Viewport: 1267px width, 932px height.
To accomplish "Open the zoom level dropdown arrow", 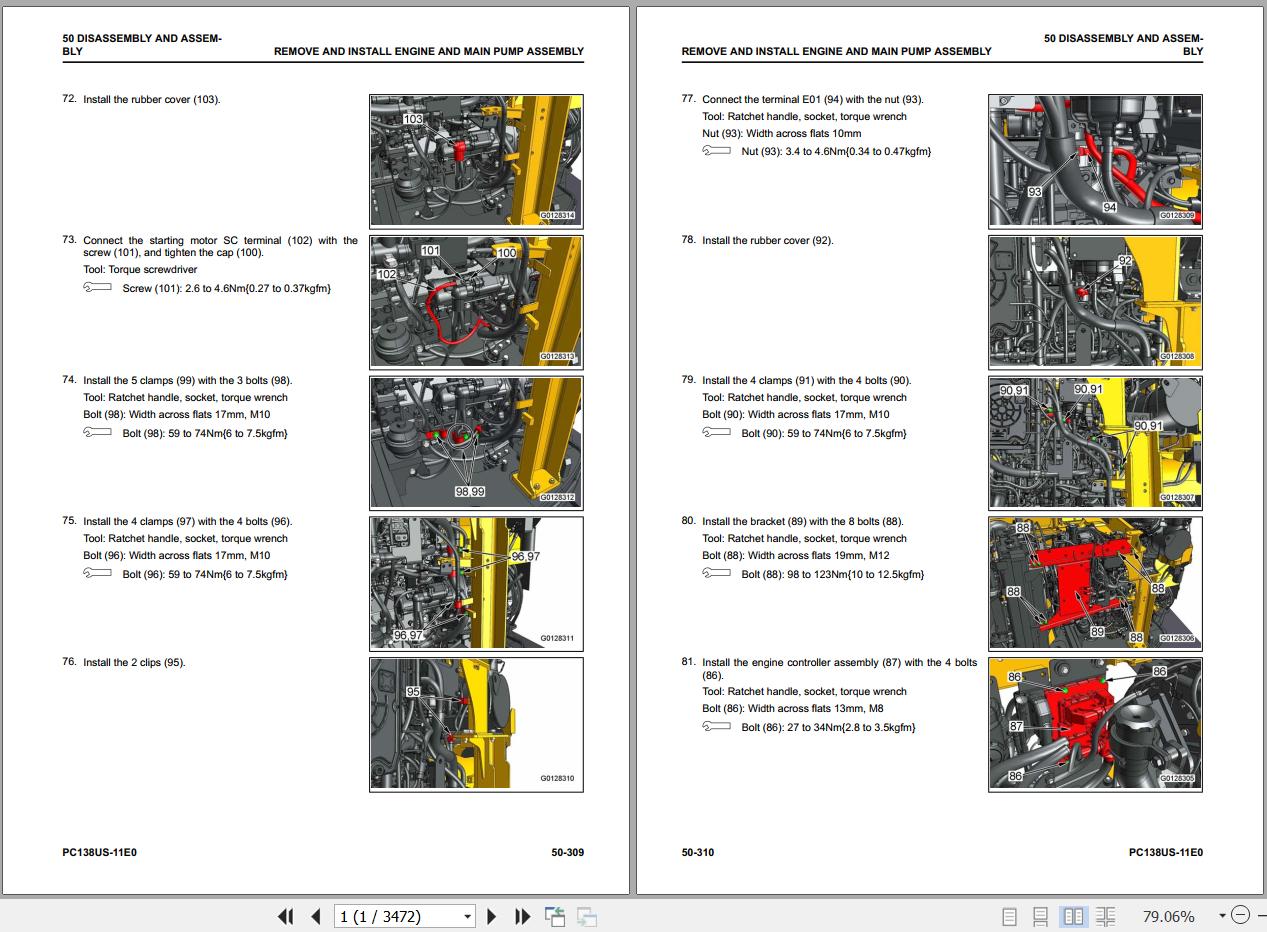I will (1221, 916).
